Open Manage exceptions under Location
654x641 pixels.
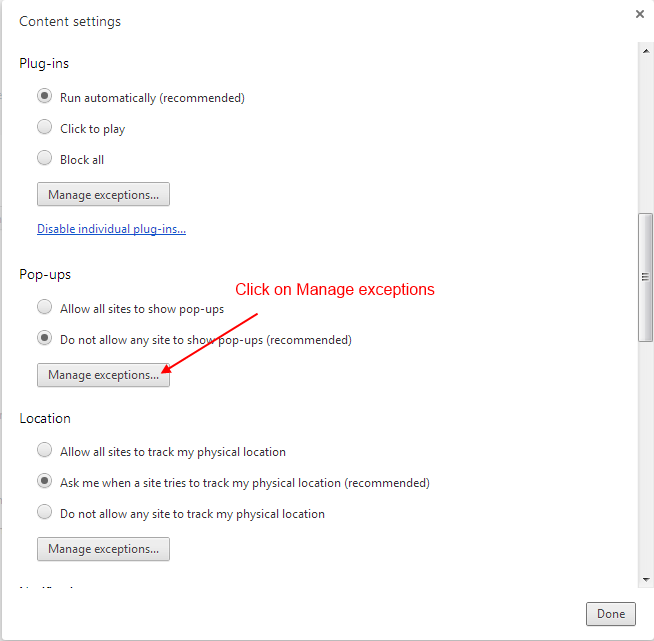pyautogui.click(x=103, y=549)
